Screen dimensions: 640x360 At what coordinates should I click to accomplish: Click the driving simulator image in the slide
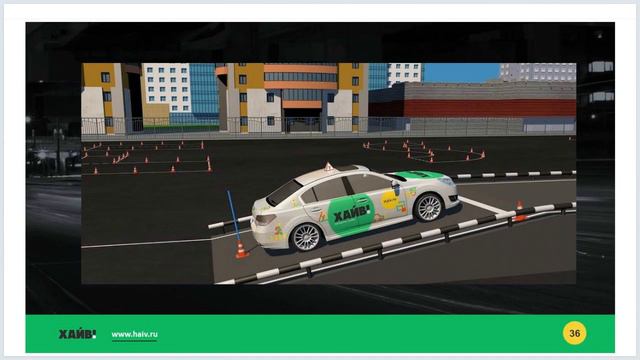[x=329, y=173]
